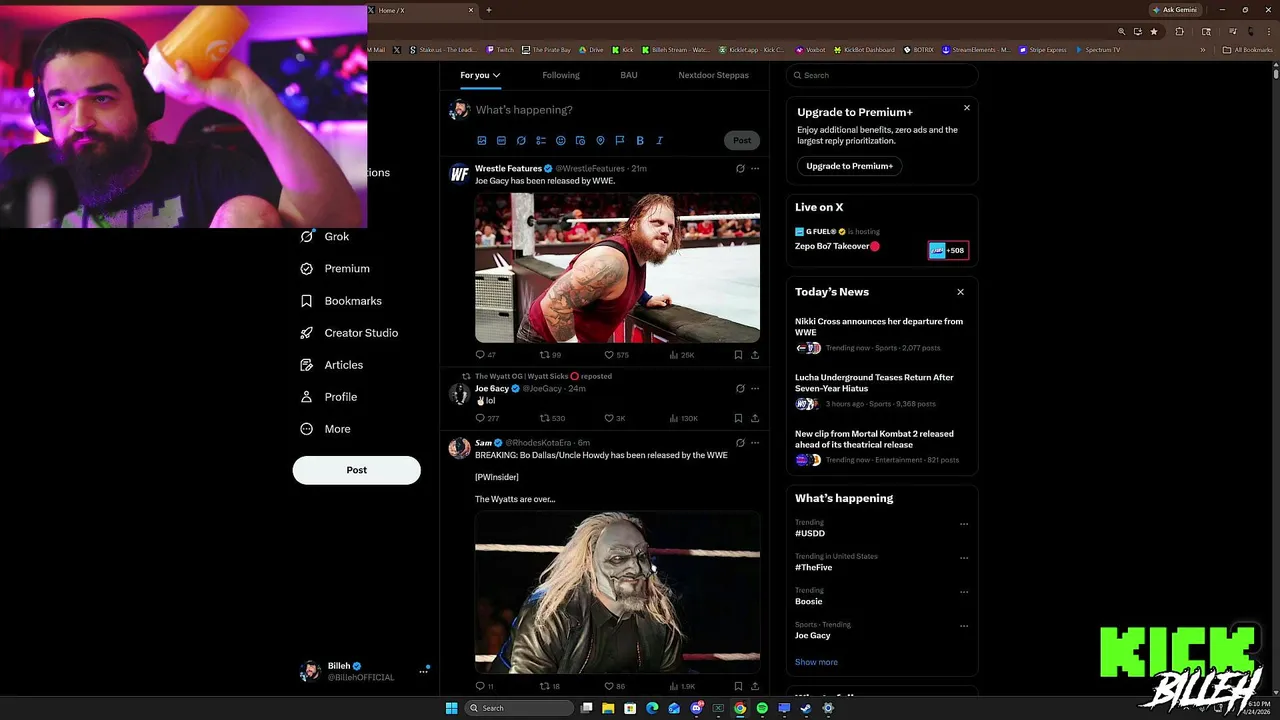Open more options on Joe Gacy's post
The height and width of the screenshot is (720, 1280).
[755, 388]
